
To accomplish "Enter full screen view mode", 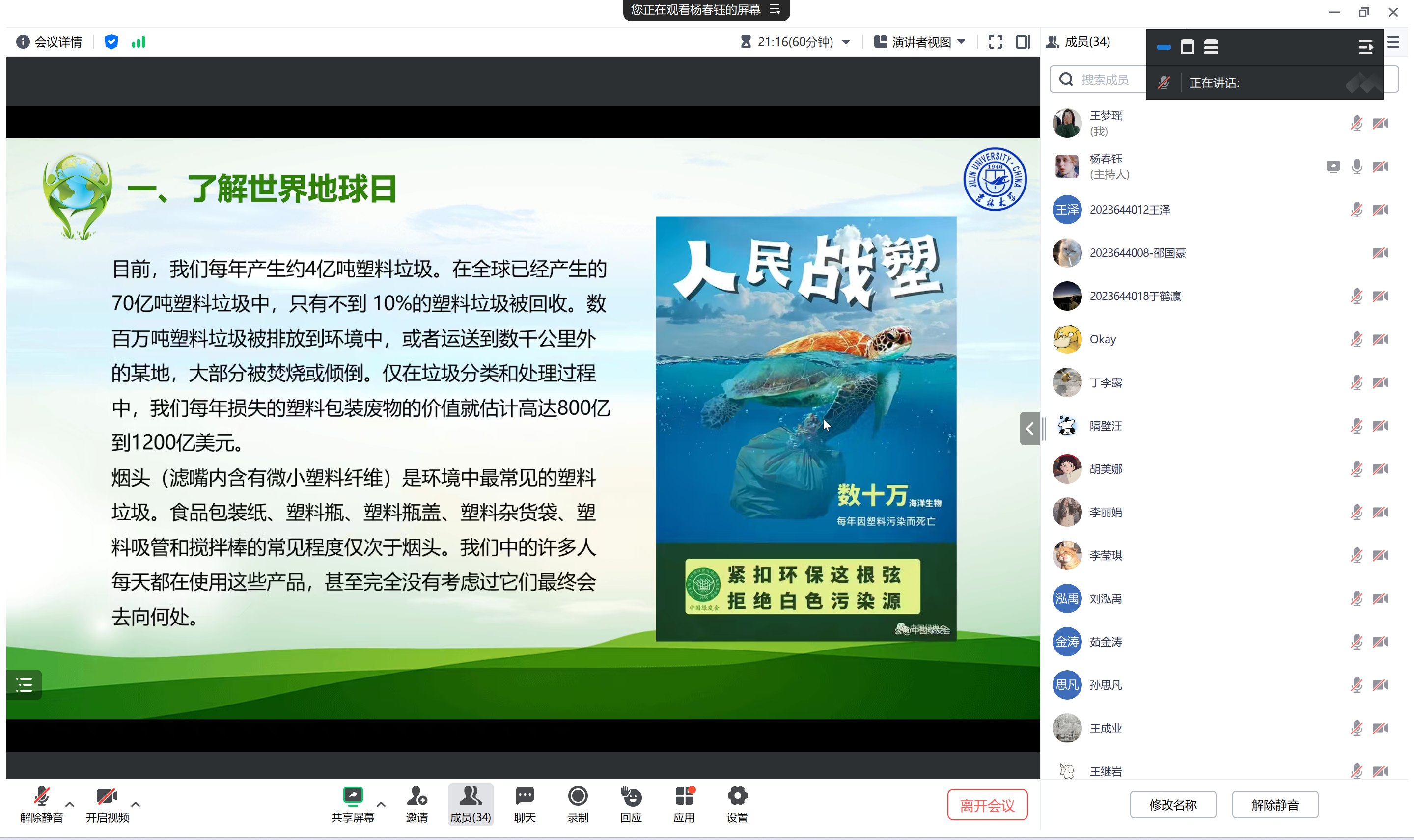I will tap(995, 42).
